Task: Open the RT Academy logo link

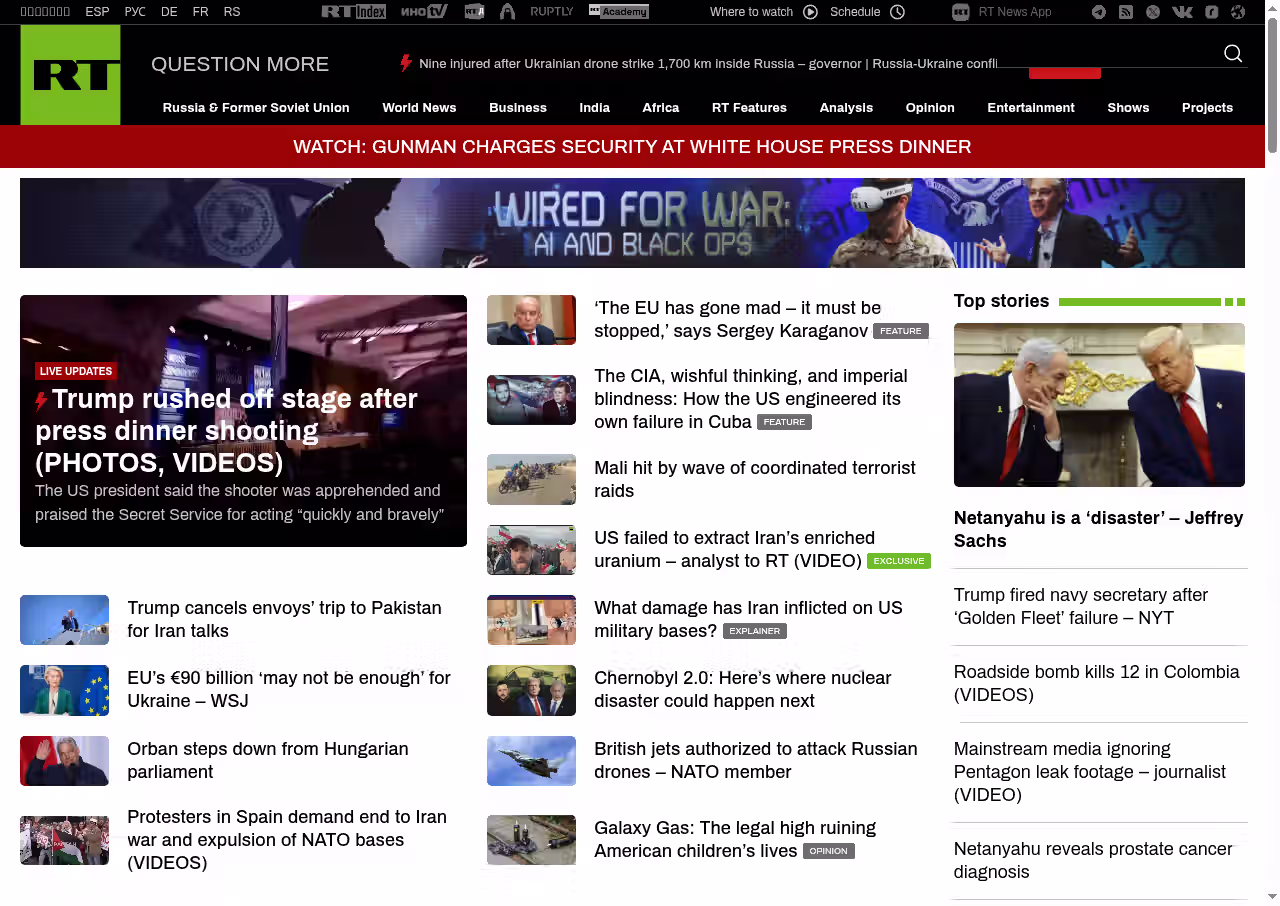Action: [x=618, y=12]
